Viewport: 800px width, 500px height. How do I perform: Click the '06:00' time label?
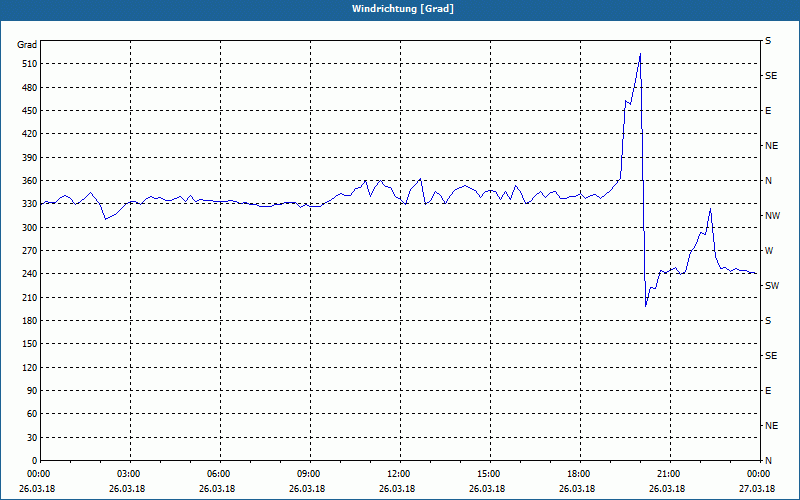click(220, 474)
